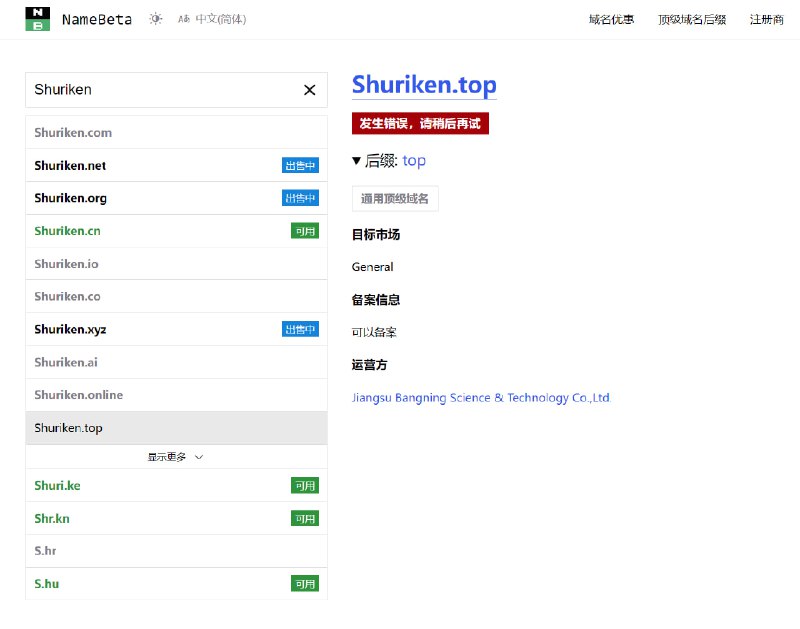Open the 域名优惠 menu item

pyautogui.click(x=610, y=19)
